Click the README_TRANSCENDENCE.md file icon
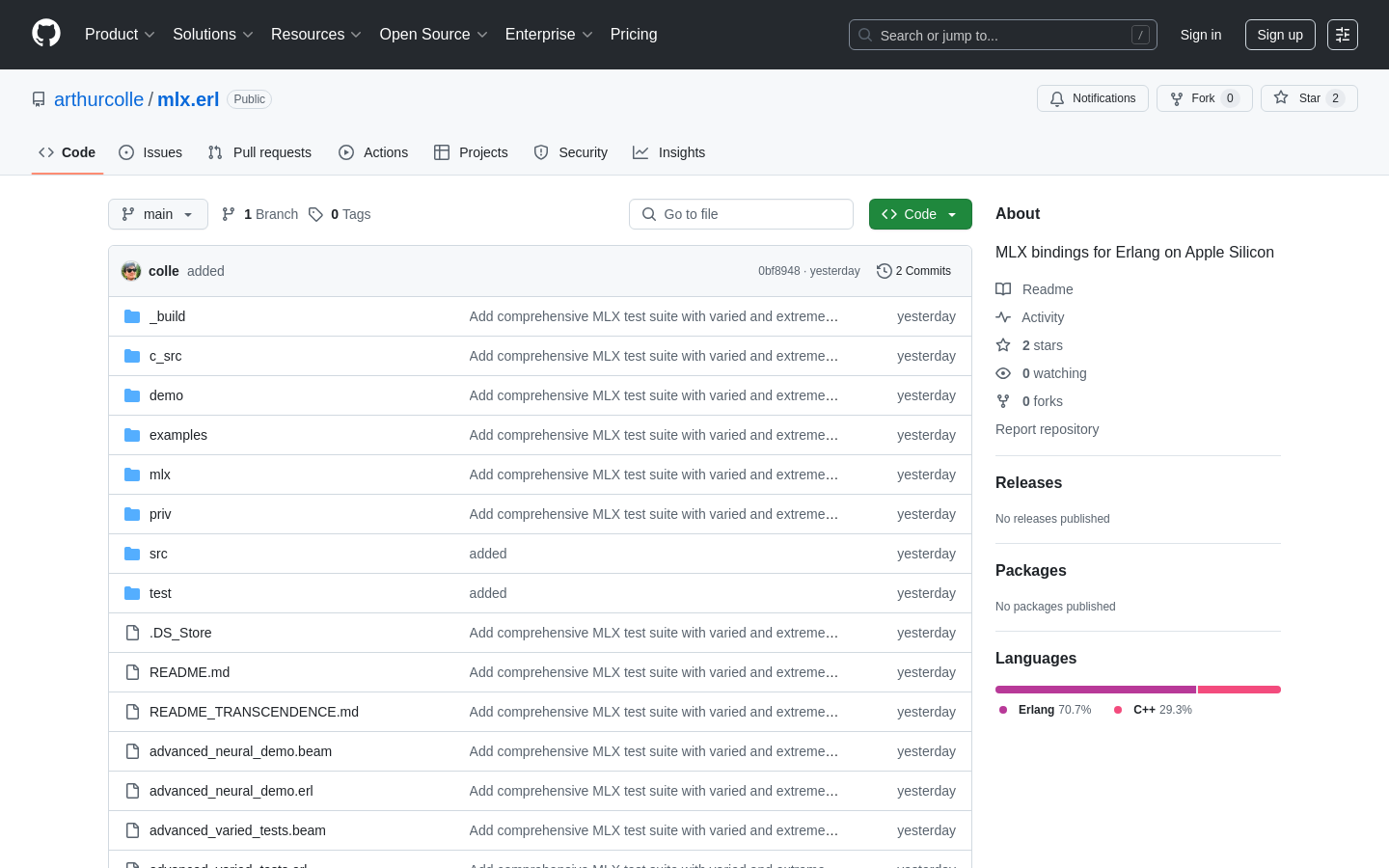 tap(132, 712)
